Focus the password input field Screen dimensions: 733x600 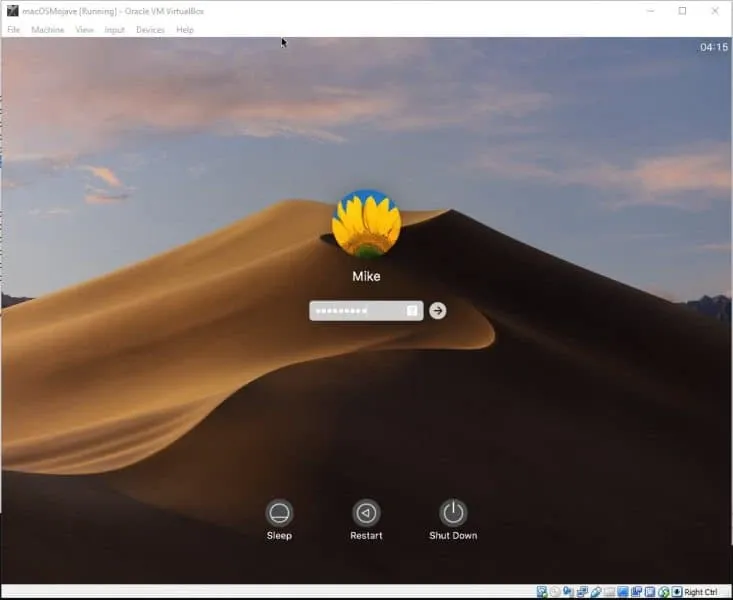pyautogui.click(x=366, y=311)
